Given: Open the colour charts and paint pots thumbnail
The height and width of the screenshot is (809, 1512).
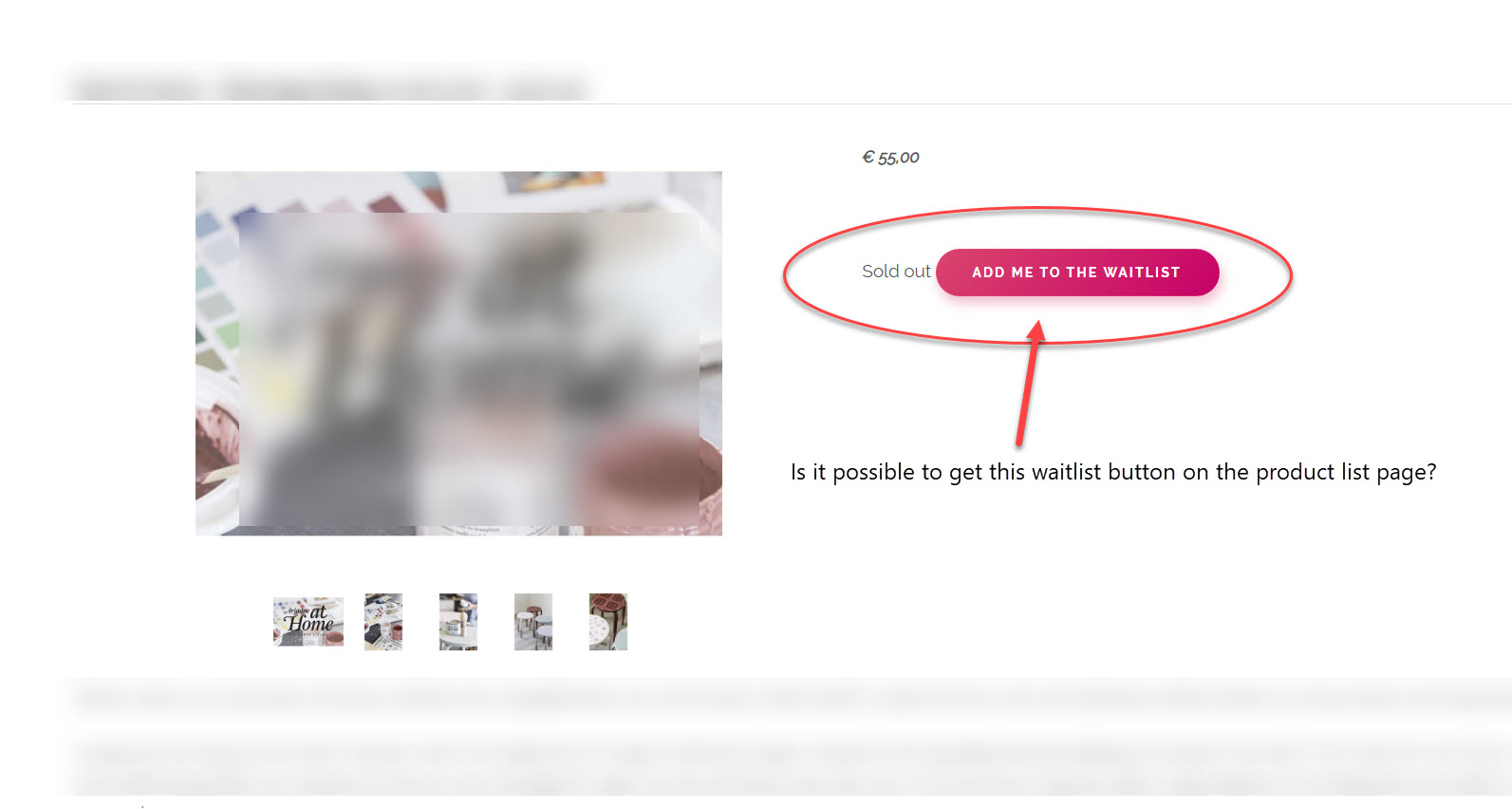Looking at the screenshot, I should pos(383,622).
